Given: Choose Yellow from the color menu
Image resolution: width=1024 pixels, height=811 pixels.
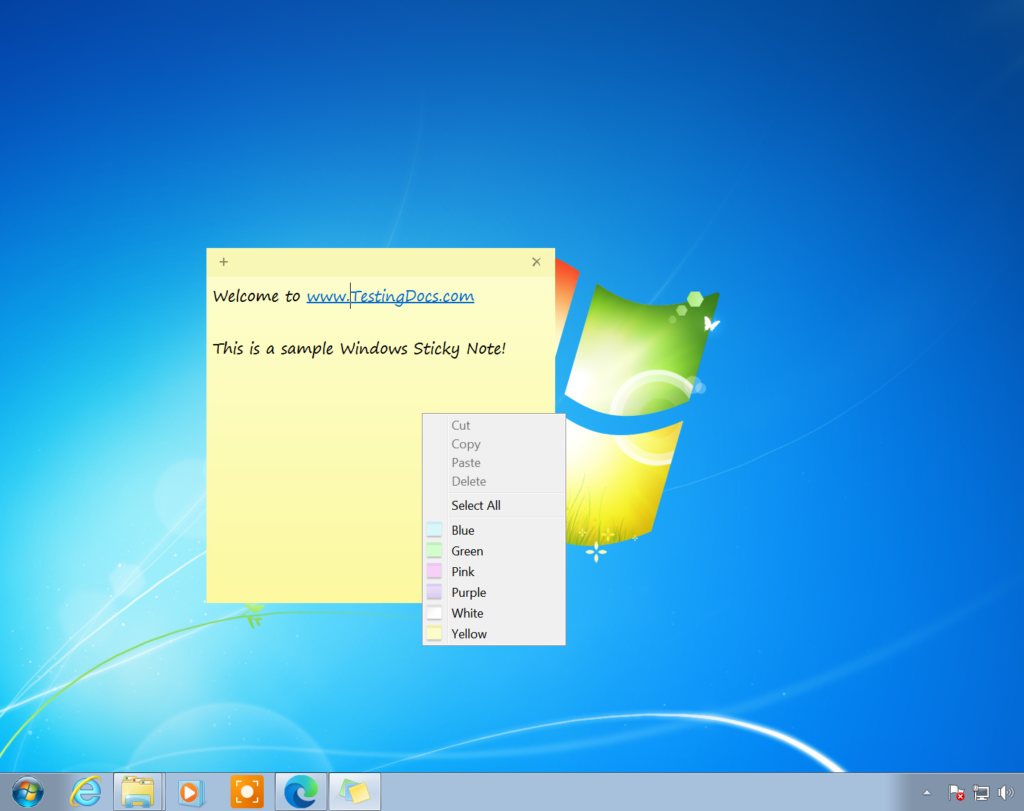Looking at the screenshot, I should click(471, 633).
